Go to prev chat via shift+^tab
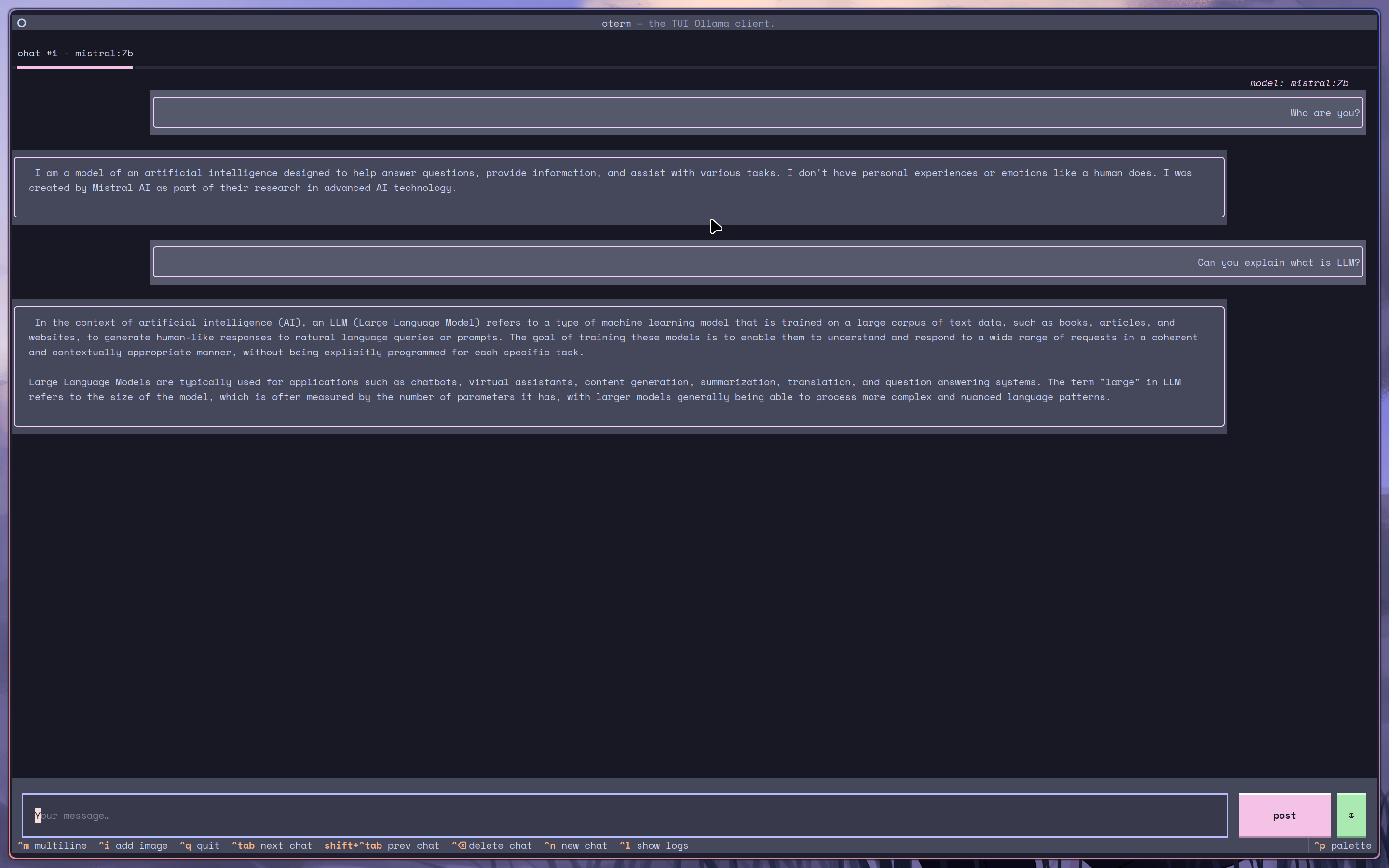 point(381,846)
